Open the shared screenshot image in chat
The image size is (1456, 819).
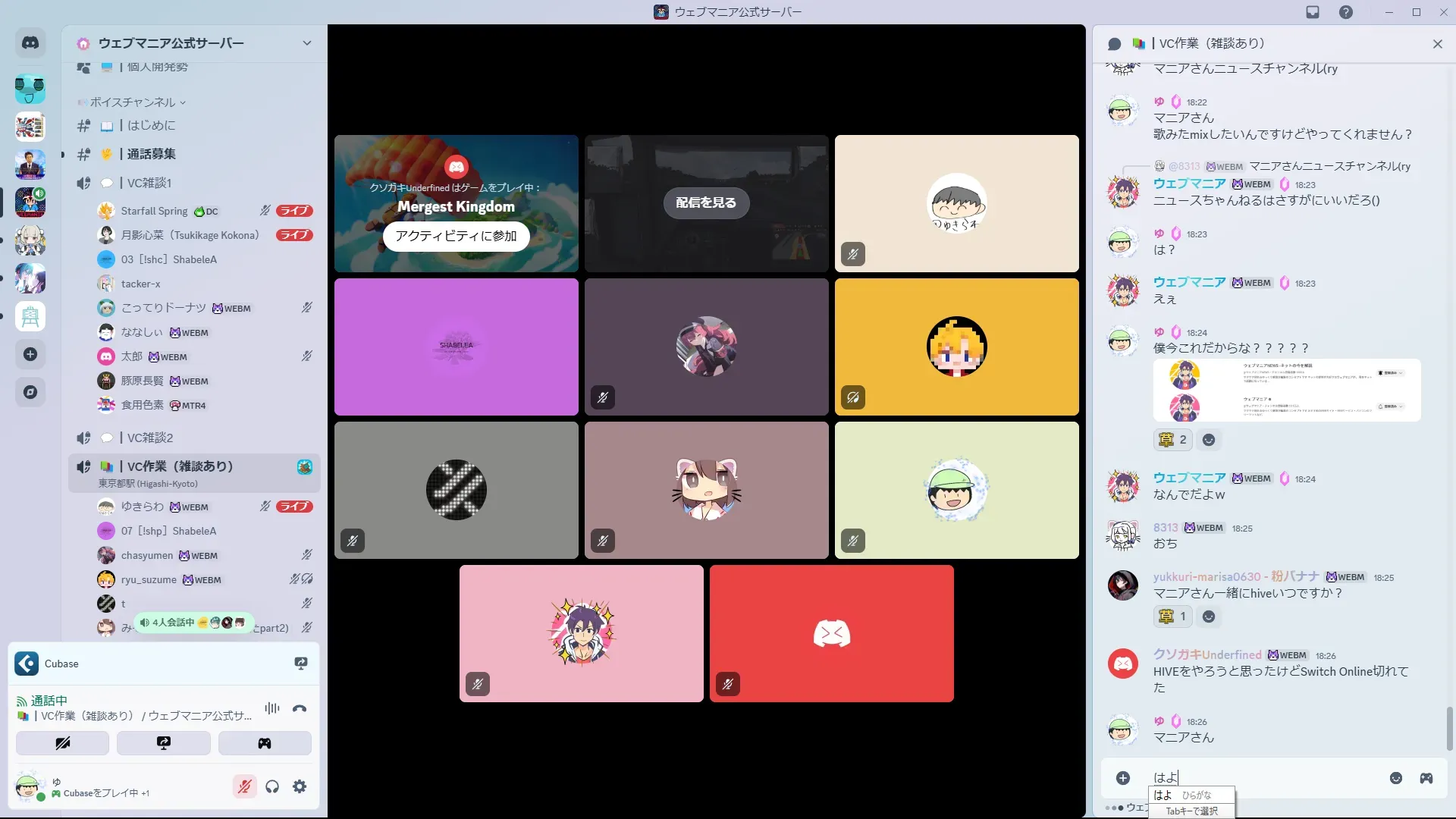point(1287,390)
